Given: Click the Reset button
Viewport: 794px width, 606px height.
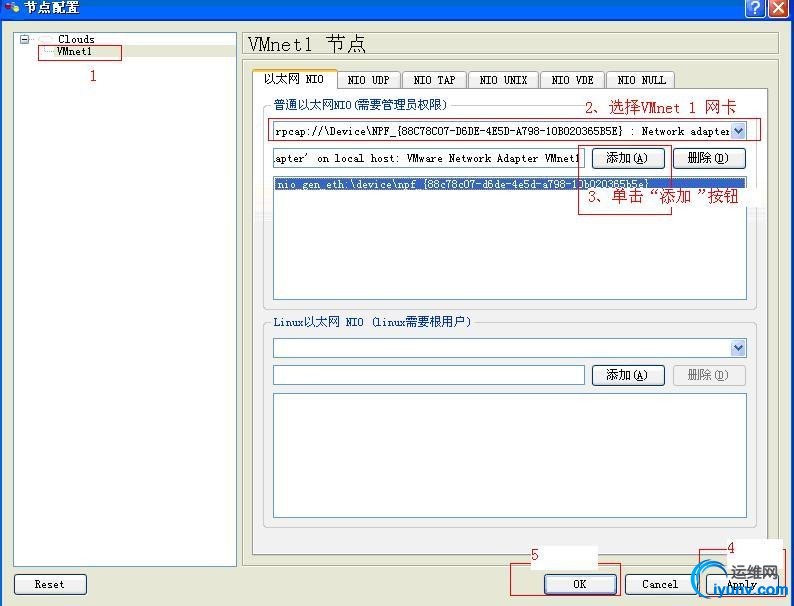Looking at the screenshot, I should pyautogui.click(x=50, y=584).
